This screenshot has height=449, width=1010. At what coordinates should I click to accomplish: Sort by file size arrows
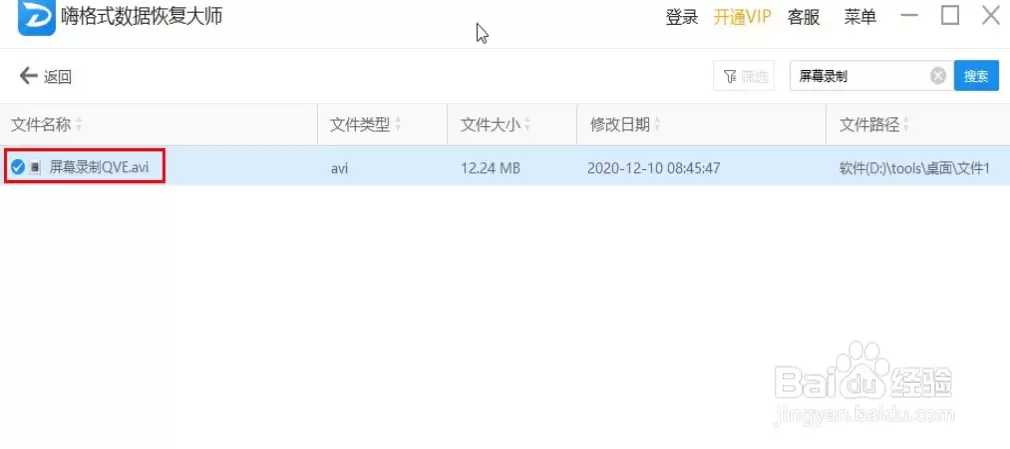(527, 124)
